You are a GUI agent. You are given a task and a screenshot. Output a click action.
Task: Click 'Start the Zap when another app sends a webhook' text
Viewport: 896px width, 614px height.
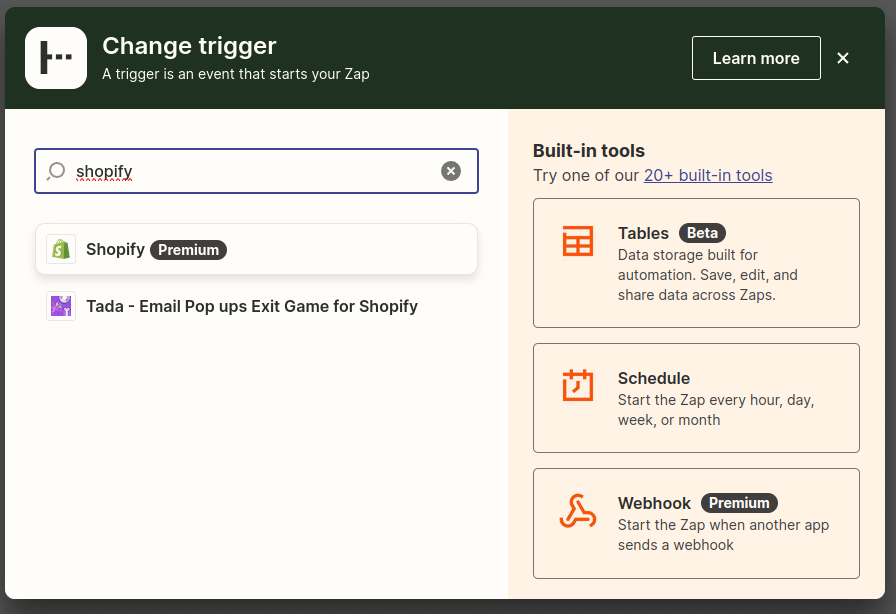723,535
